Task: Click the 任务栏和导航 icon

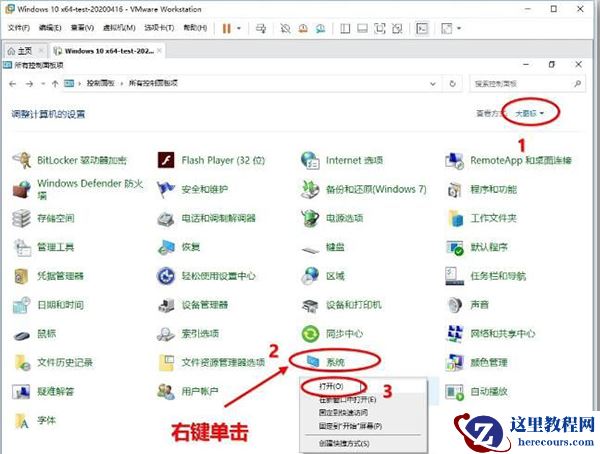Action: (454, 276)
